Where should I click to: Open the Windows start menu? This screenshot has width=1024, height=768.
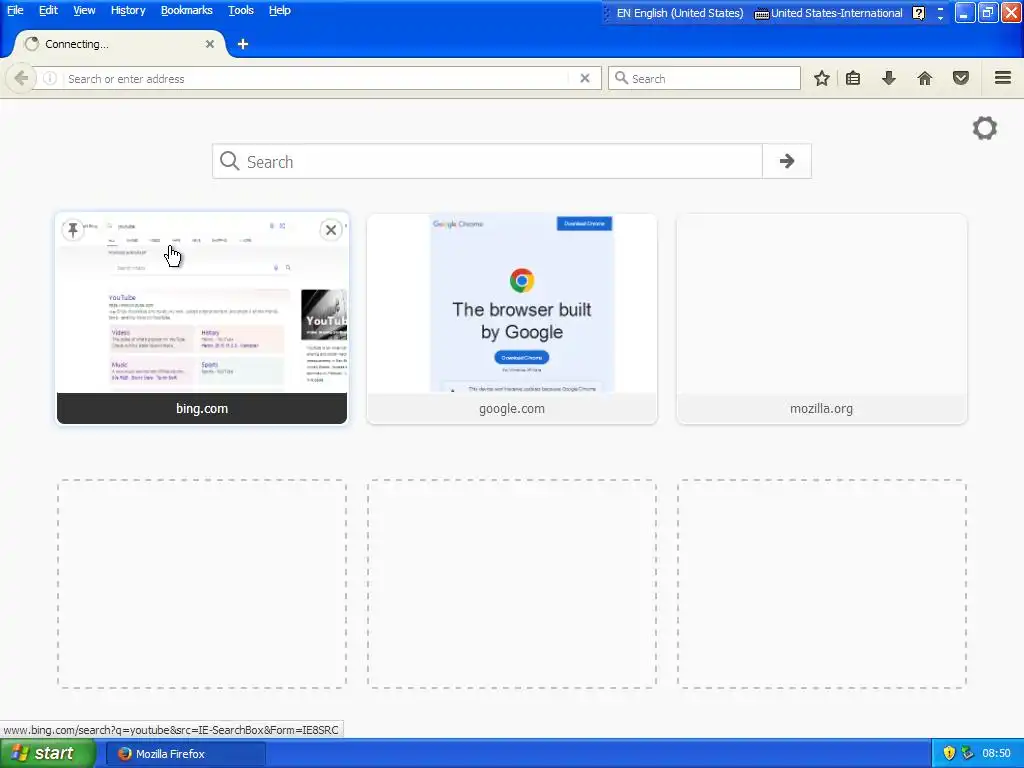click(47, 754)
